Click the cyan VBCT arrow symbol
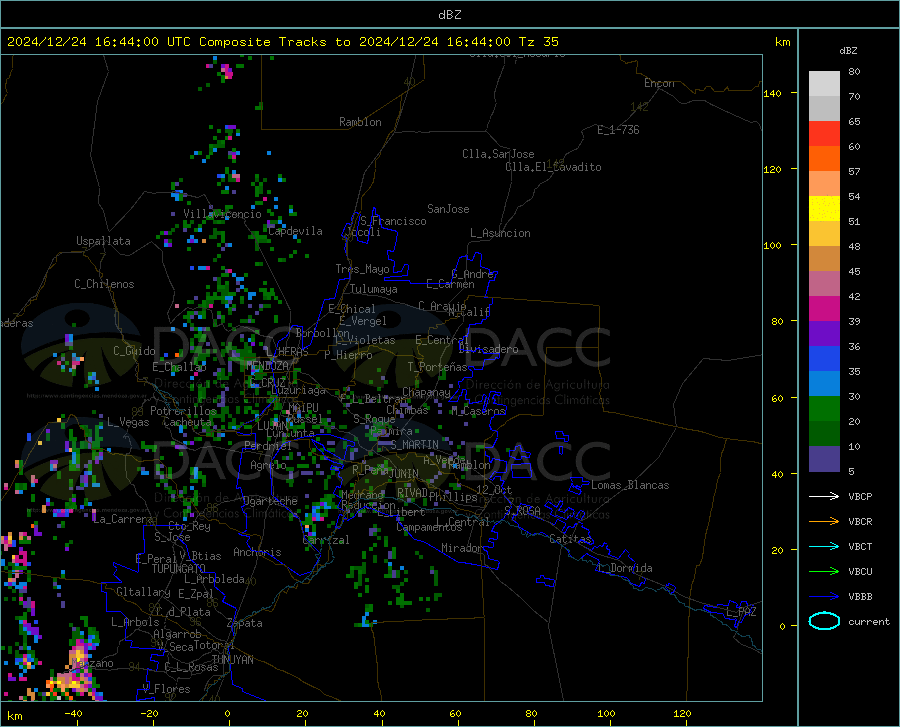Screen dimensions: 900x727 coord(824,546)
